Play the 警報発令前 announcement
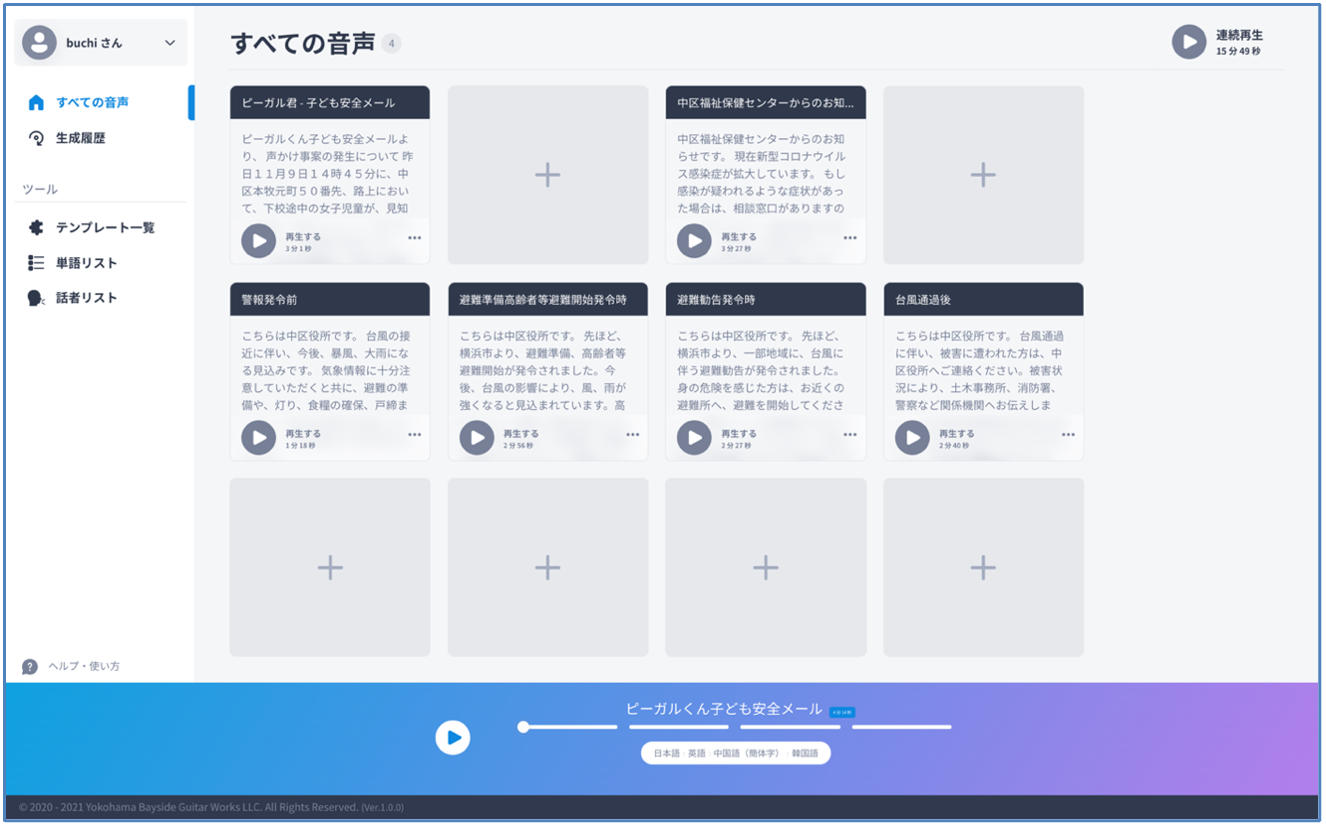Image resolution: width=1326 pixels, height=825 pixels. [x=258, y=438]
